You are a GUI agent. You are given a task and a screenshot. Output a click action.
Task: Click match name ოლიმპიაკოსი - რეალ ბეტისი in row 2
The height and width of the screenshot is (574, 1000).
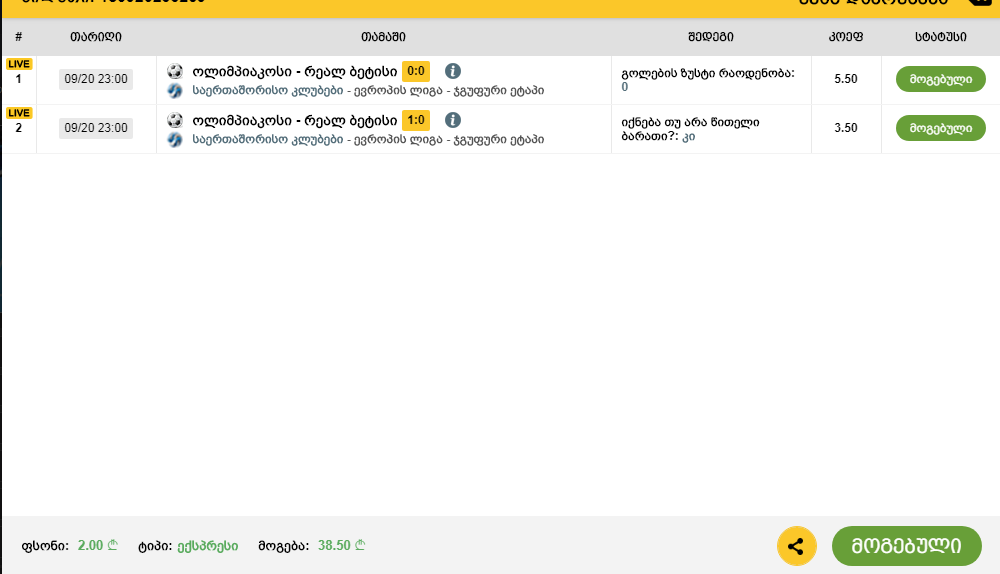click(x=295, y=121)
